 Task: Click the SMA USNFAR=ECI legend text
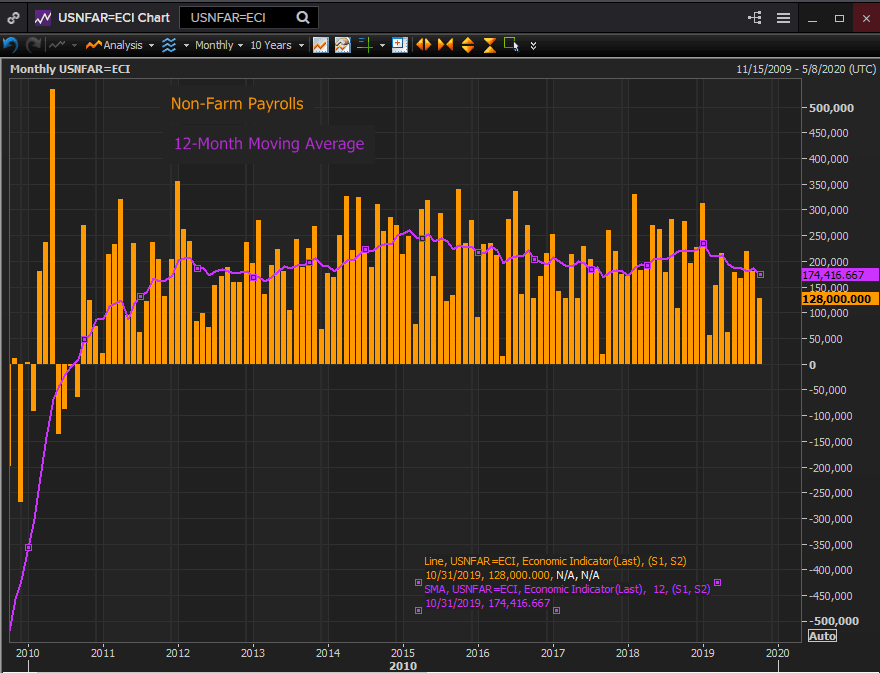[x=567, y=590]
